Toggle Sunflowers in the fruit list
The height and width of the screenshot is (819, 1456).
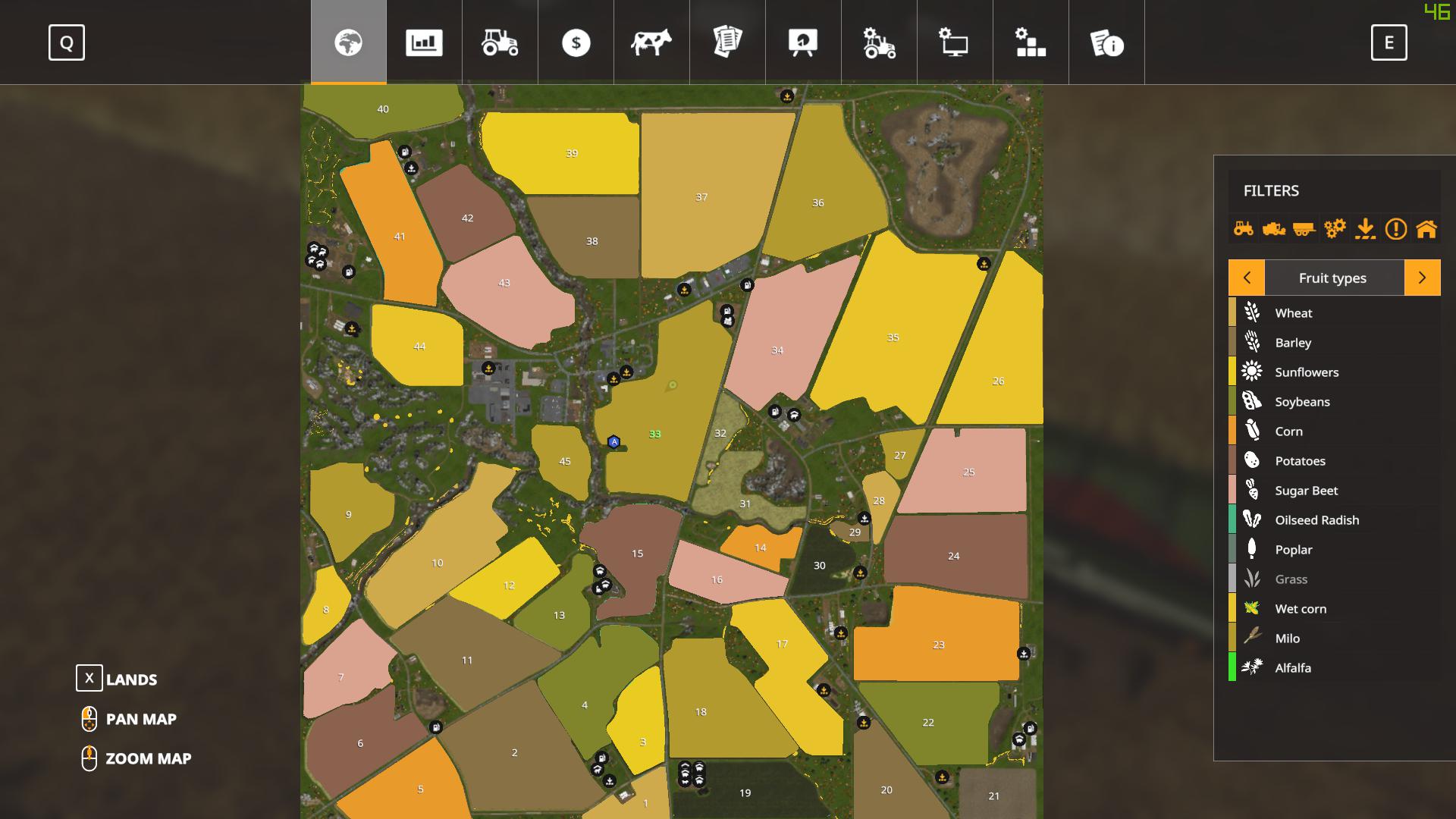(1306, 372)
